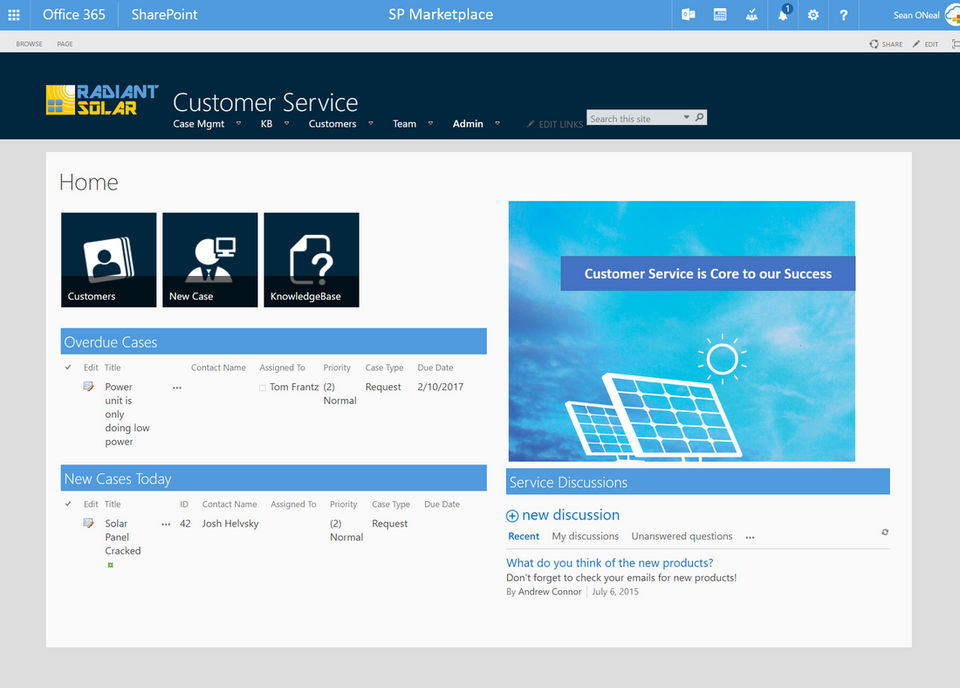Expand the Case Mgmt menu arrow

pos(239,123)
